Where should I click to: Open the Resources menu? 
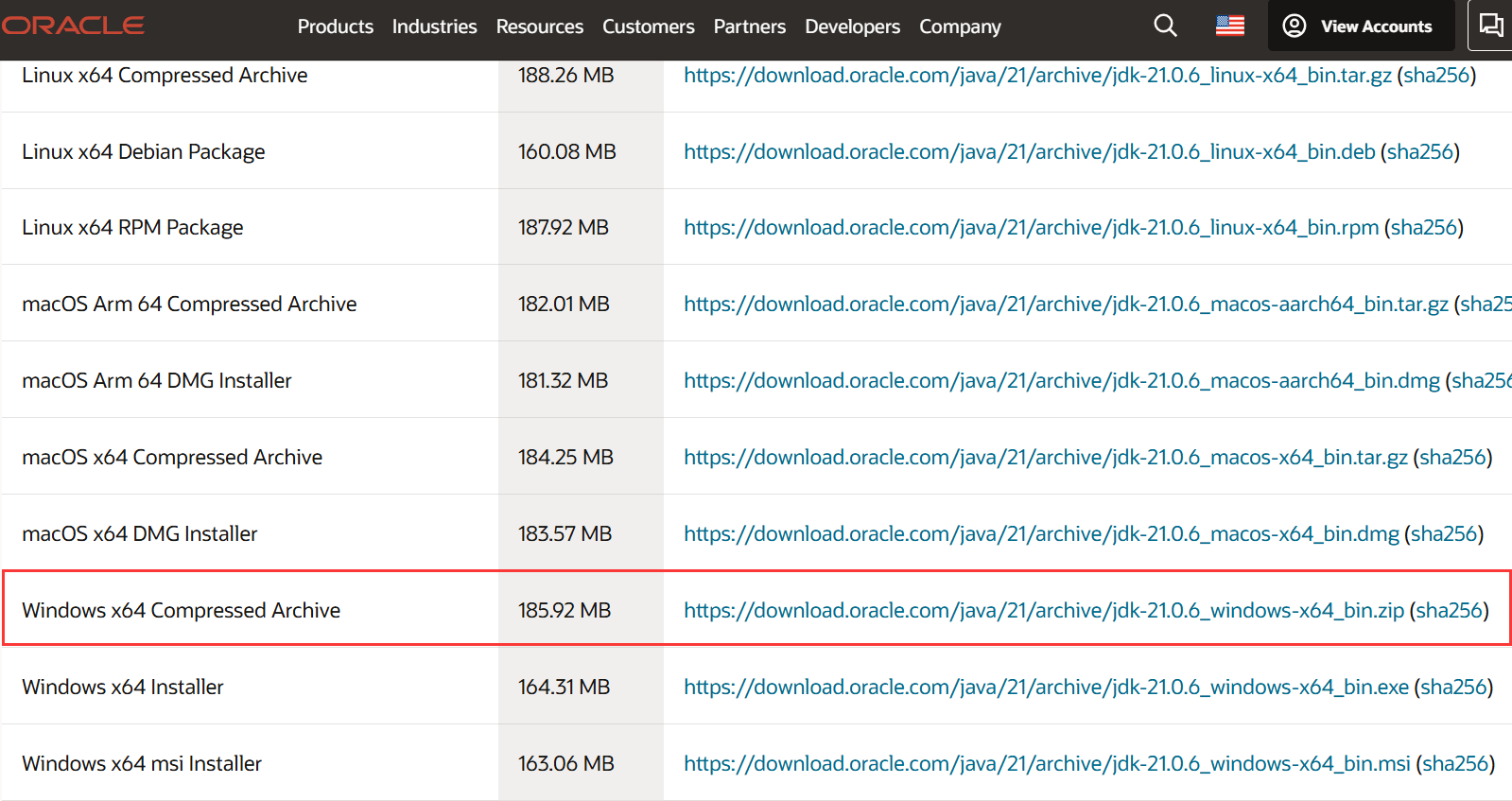[540, 26]
